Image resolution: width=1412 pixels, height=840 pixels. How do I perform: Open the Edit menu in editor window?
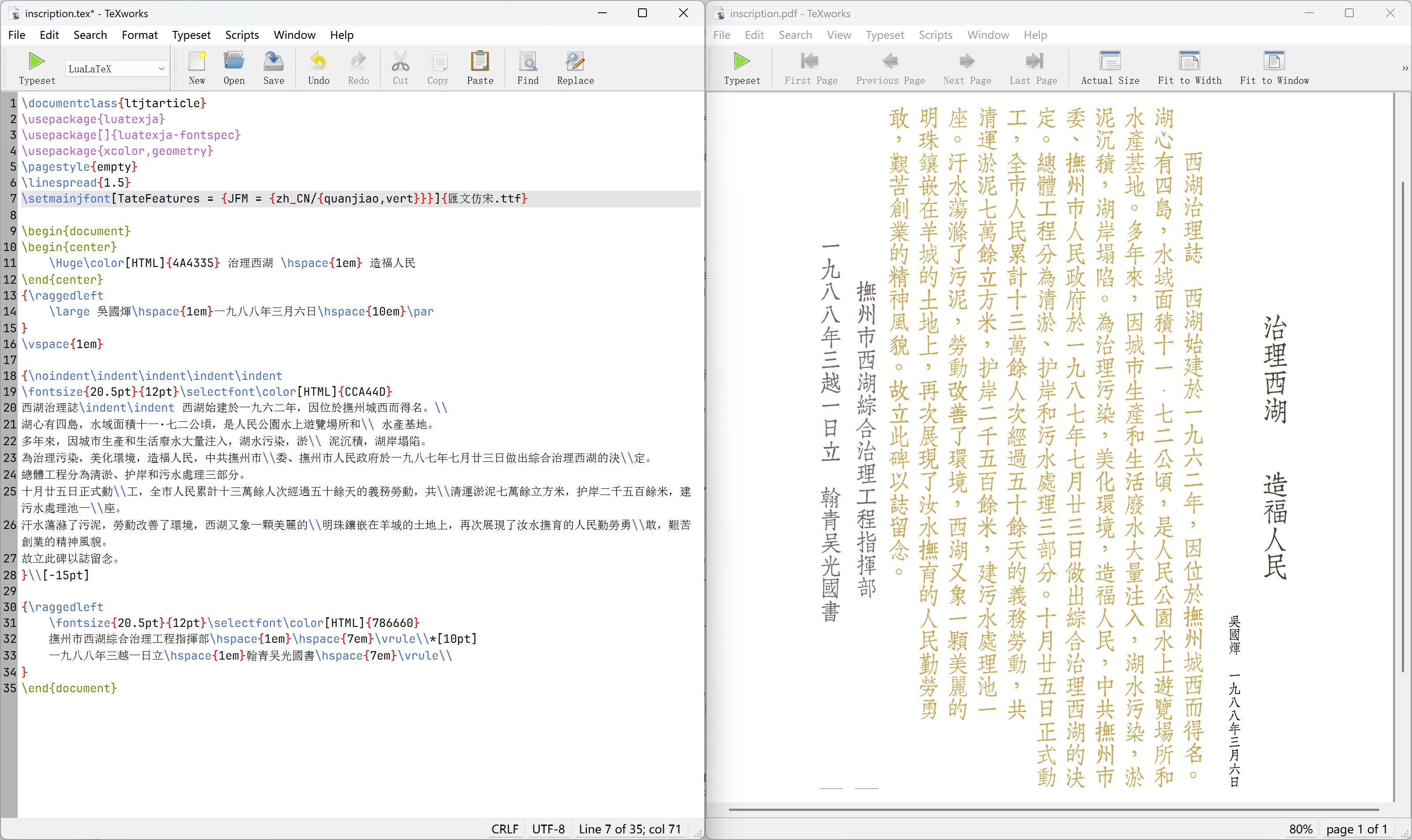49,35
